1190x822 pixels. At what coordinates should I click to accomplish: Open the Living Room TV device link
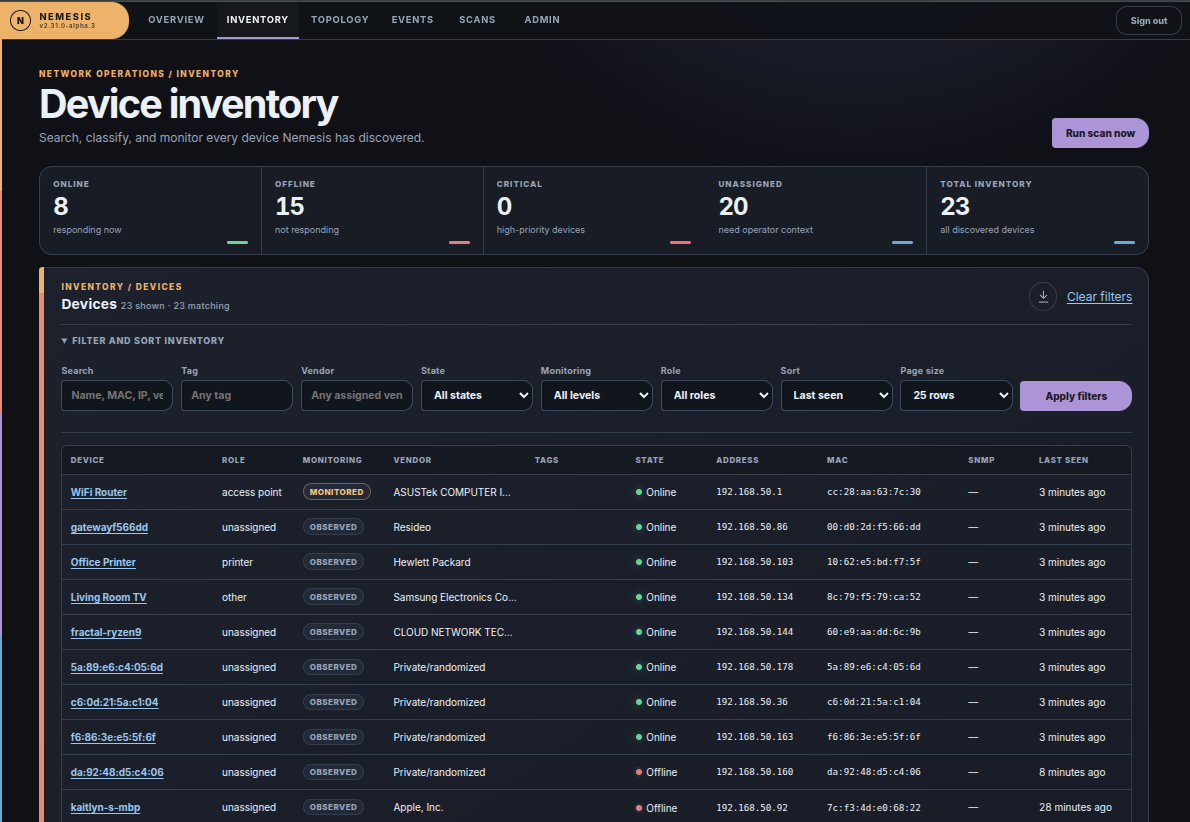109,597
